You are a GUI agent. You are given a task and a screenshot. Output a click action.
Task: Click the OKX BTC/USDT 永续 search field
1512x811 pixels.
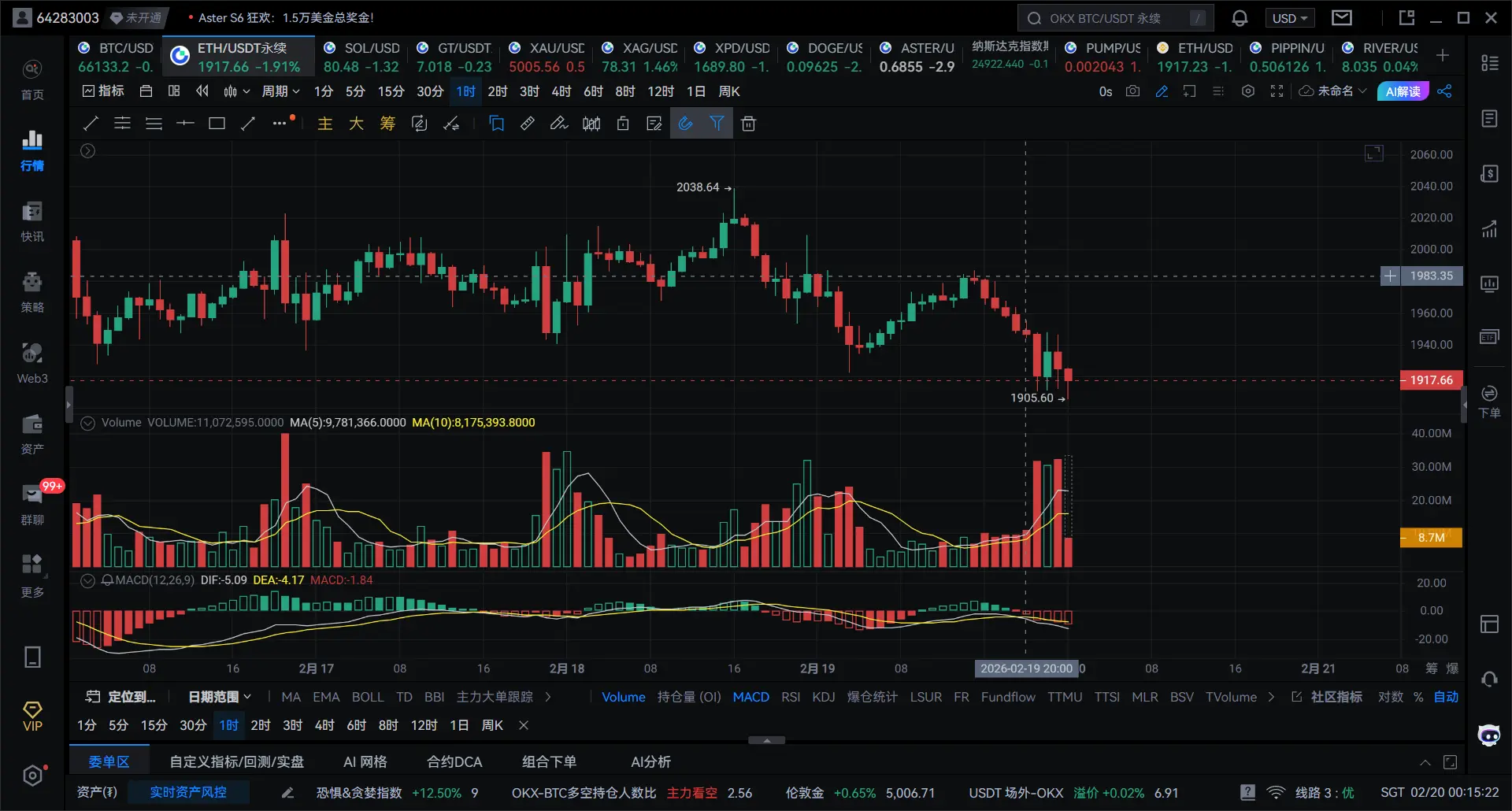point(1115,18)
